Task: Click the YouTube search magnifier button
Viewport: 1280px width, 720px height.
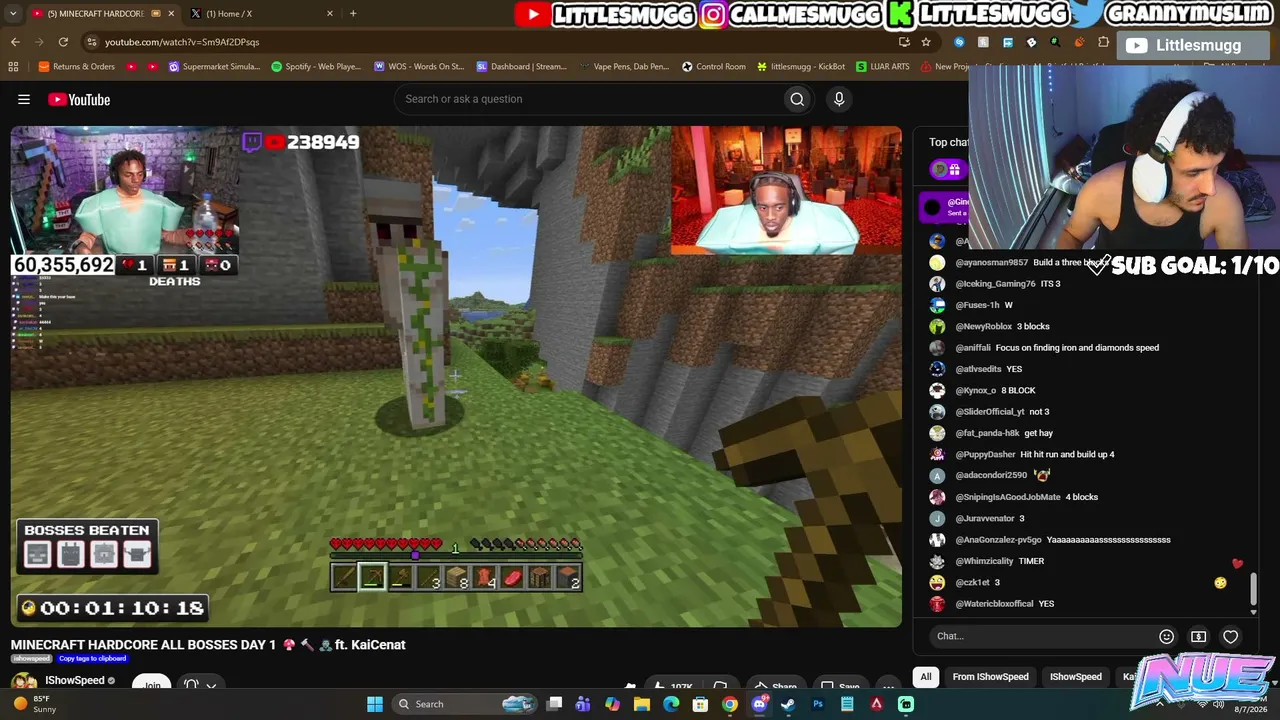Action: coord(797,99)
